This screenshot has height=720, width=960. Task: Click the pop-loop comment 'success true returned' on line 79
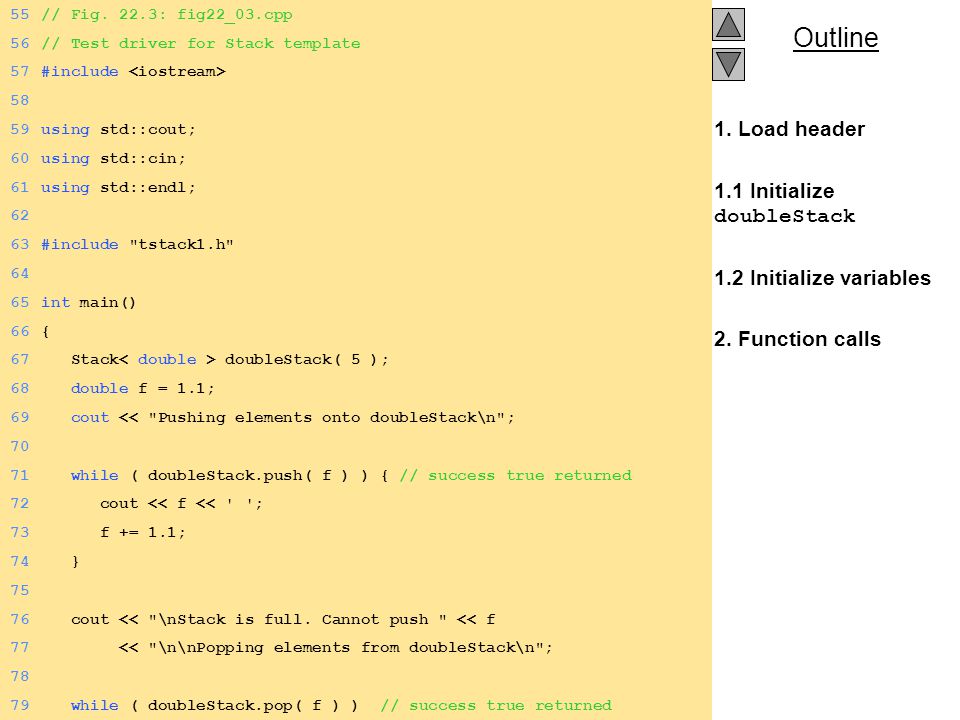point(496,706)
